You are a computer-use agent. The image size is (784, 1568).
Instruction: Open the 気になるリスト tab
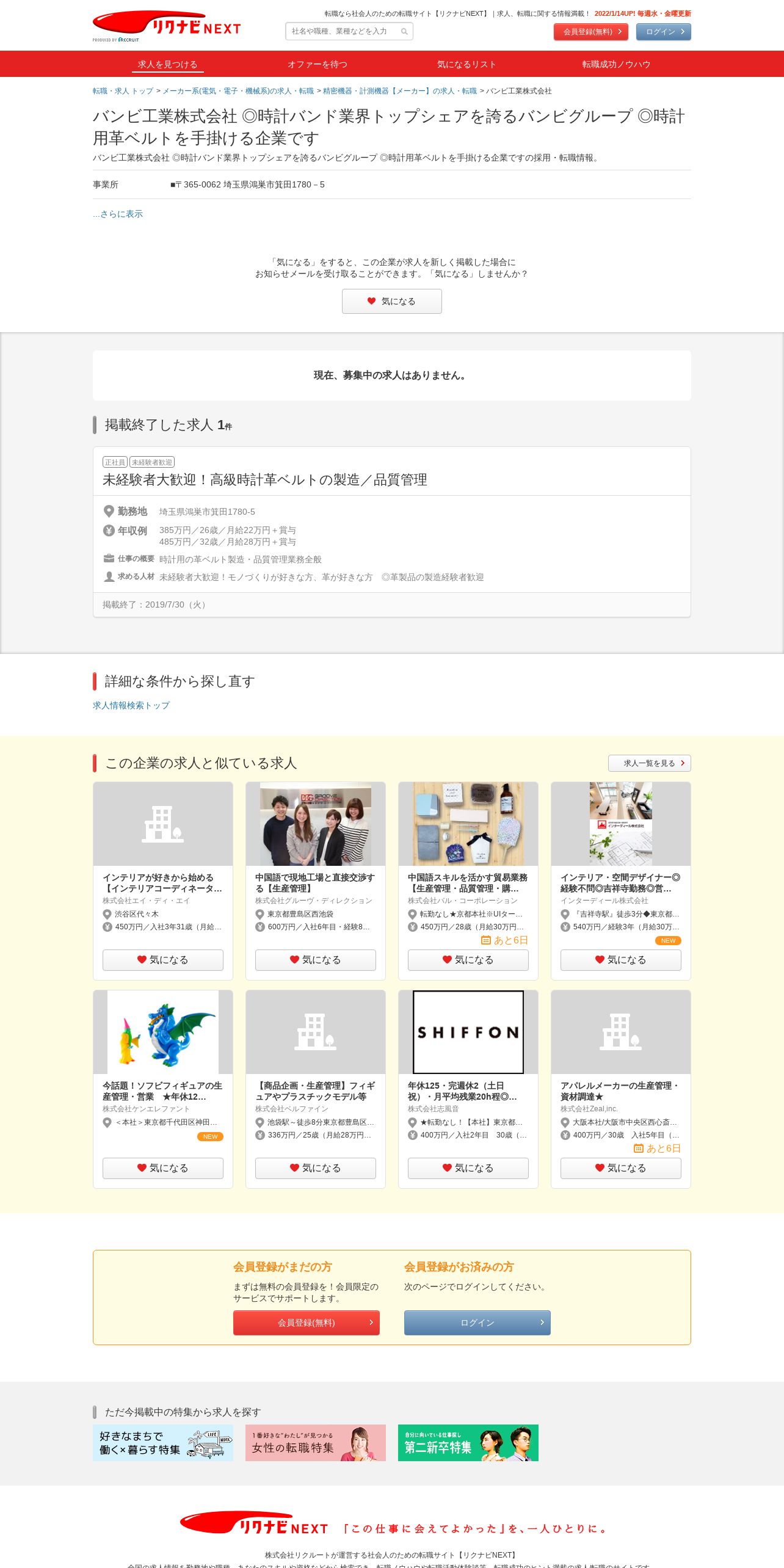pyautogui.click(x=466, y=64)
